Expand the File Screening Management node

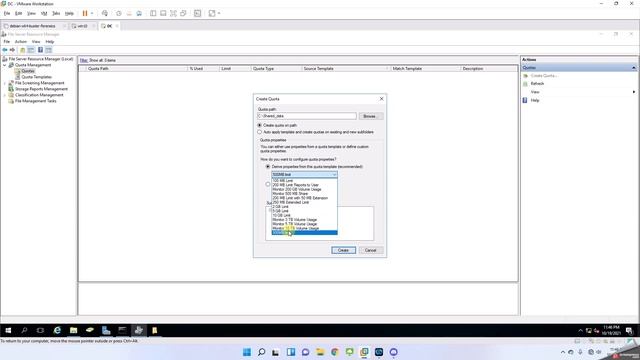[5, 83]
